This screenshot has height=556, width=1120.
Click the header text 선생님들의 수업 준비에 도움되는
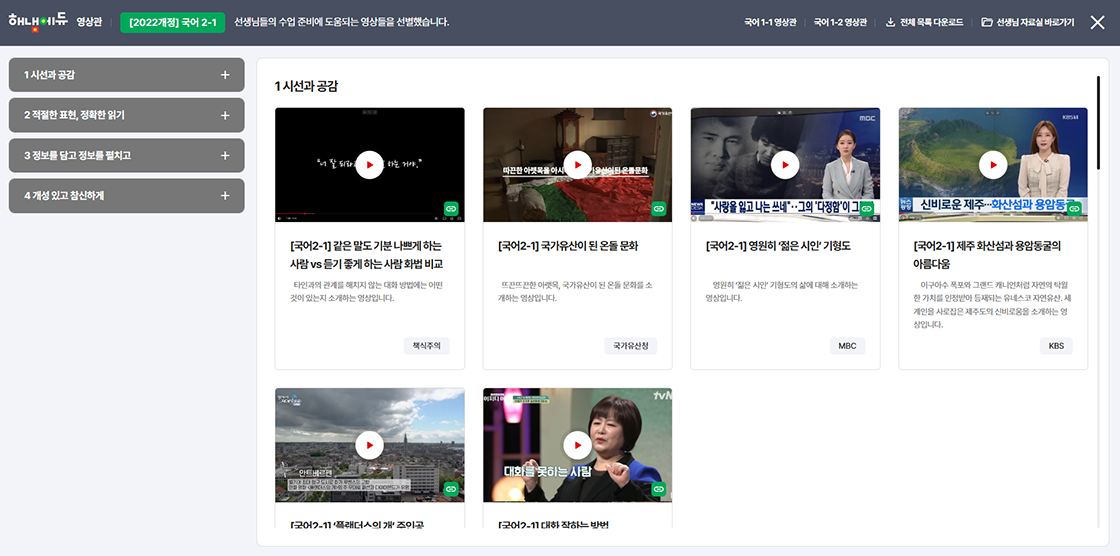pos(341,22)
